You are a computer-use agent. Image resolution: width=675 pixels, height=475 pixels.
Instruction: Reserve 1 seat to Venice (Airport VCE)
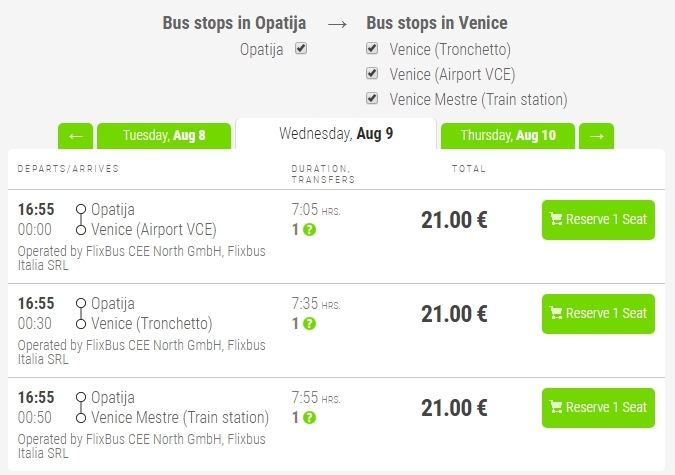[x=598, y=220]
